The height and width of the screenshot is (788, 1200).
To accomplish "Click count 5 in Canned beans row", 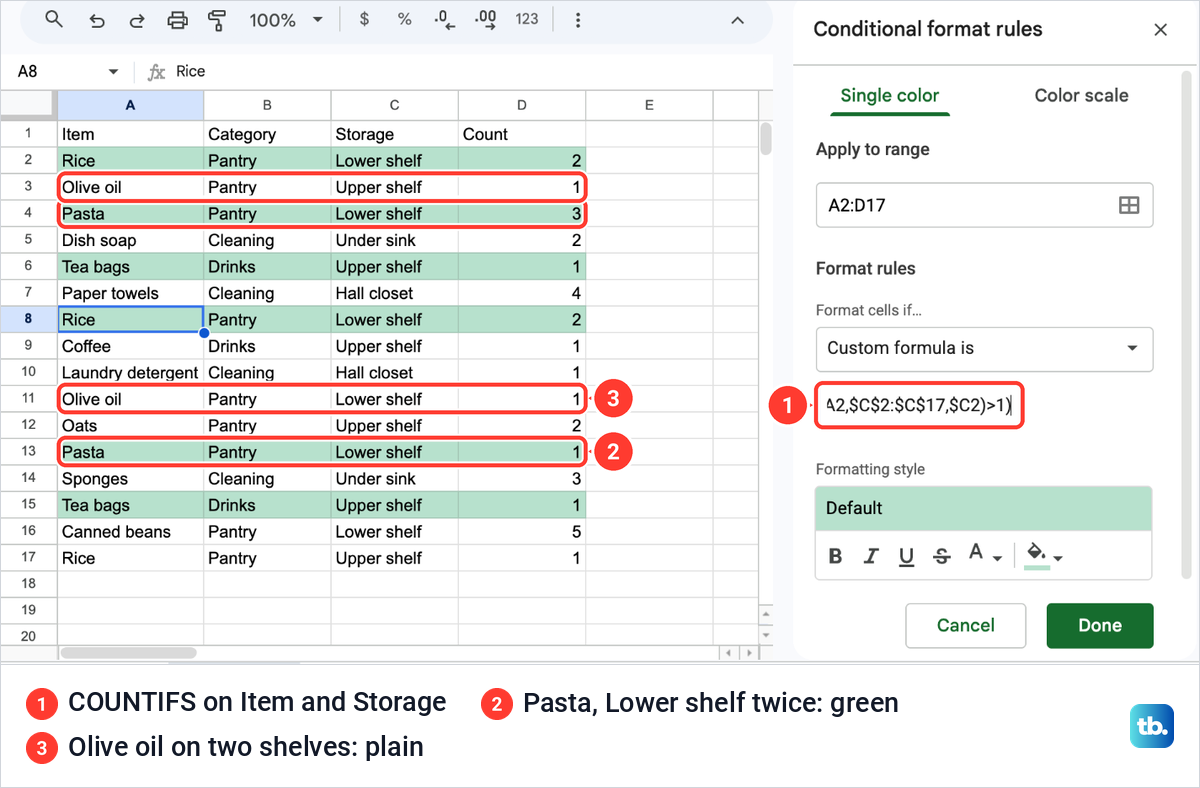I will click(x=521, y=532).
